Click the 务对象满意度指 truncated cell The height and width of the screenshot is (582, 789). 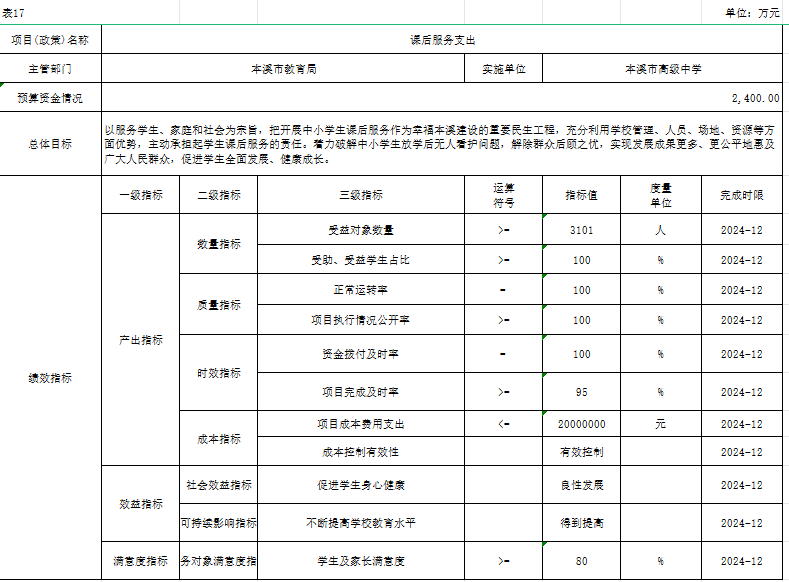pyautogui.click(x=219, y=561)
